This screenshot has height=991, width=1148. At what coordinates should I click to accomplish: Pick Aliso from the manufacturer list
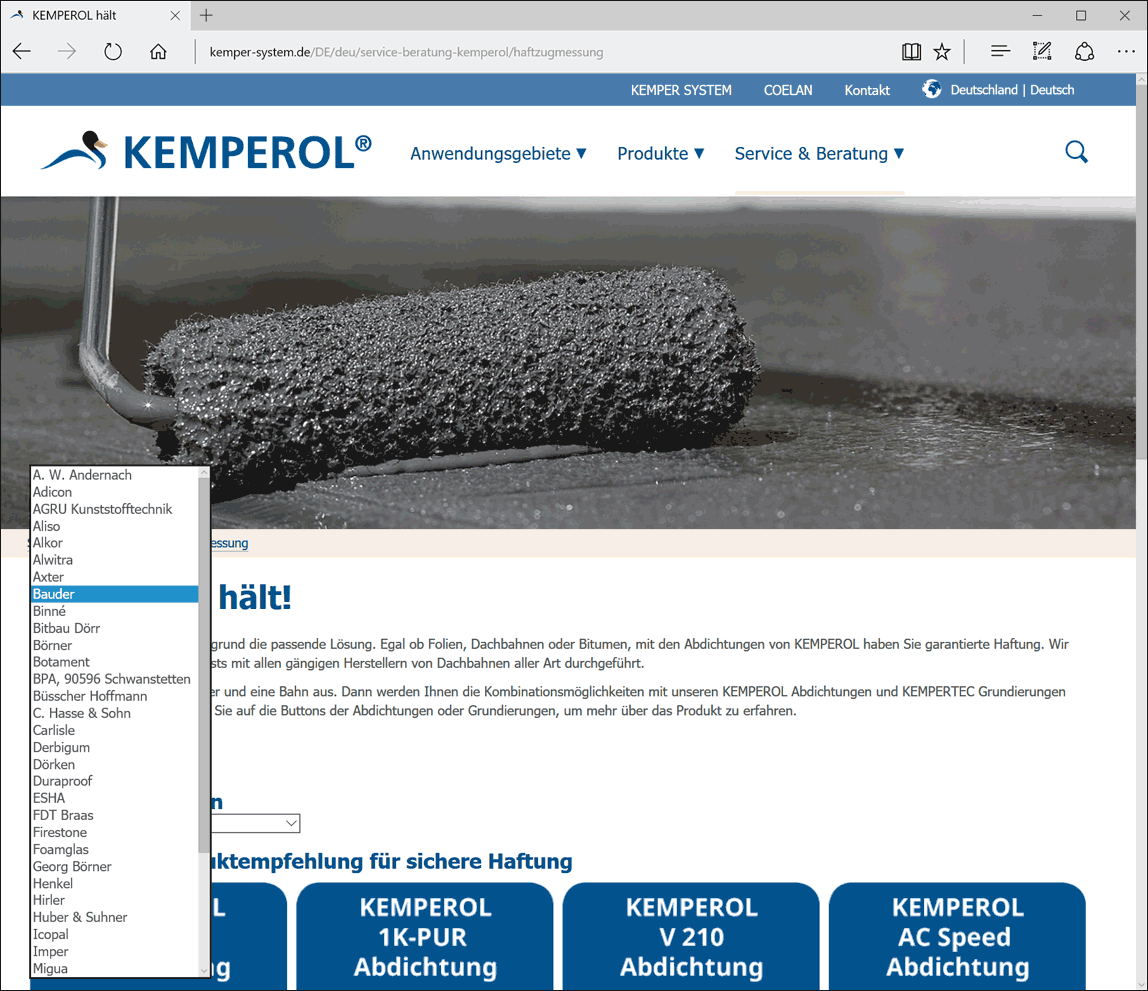click(x=115, y=526)
